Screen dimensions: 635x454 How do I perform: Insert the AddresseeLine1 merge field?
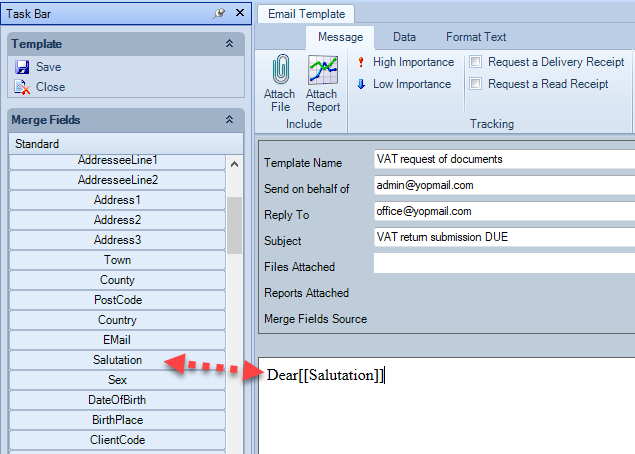117,161
